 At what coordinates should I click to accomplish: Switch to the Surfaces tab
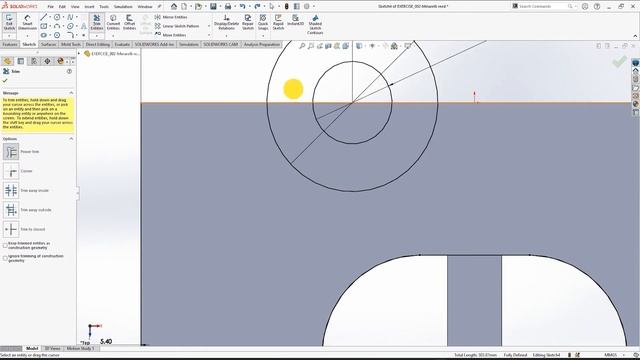[49, 44]
